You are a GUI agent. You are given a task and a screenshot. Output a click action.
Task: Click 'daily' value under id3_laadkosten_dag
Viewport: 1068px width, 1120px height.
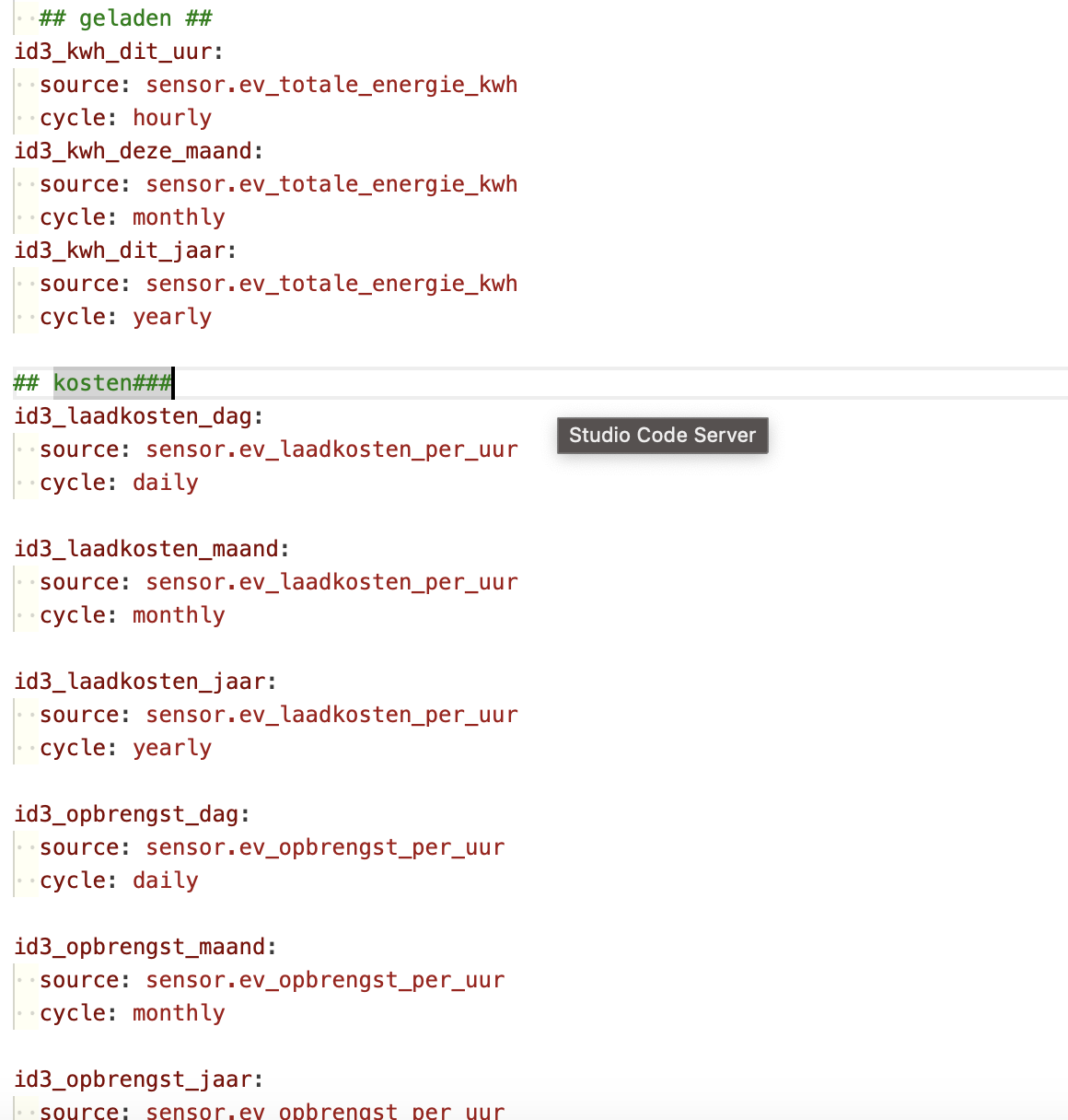tap(166, 483)
